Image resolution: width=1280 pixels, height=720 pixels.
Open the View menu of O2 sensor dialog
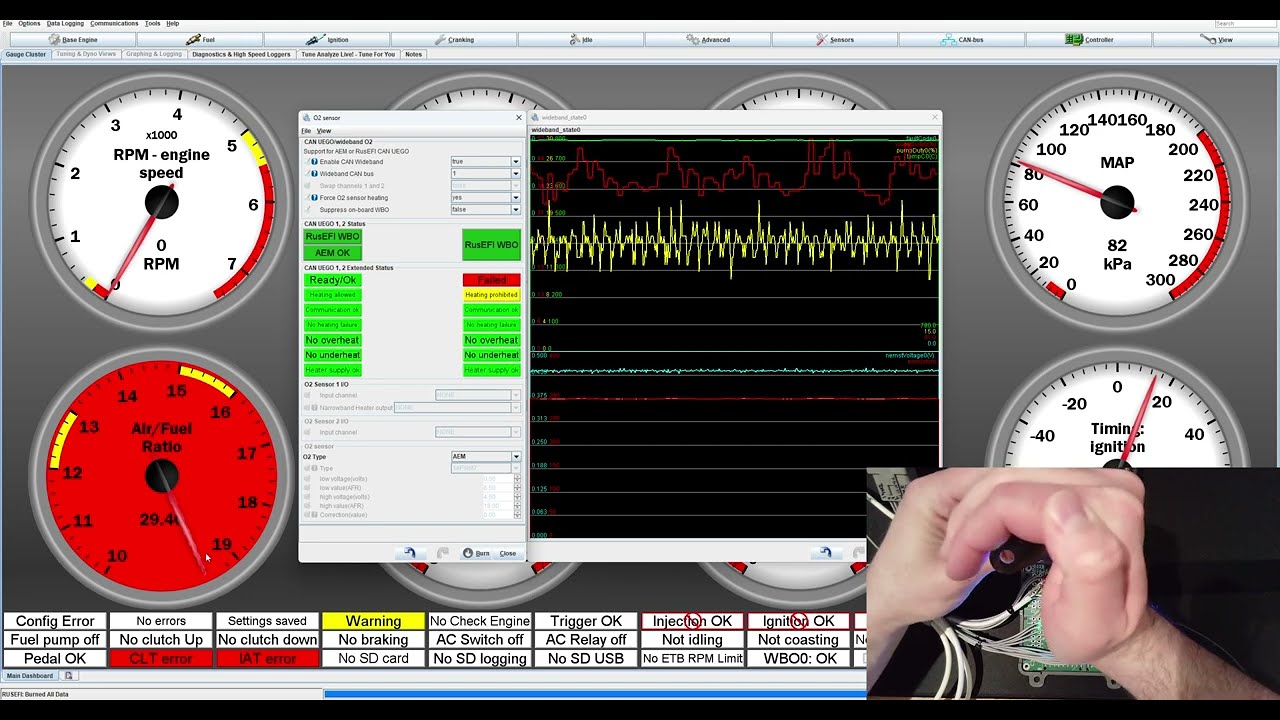point(324,131)
